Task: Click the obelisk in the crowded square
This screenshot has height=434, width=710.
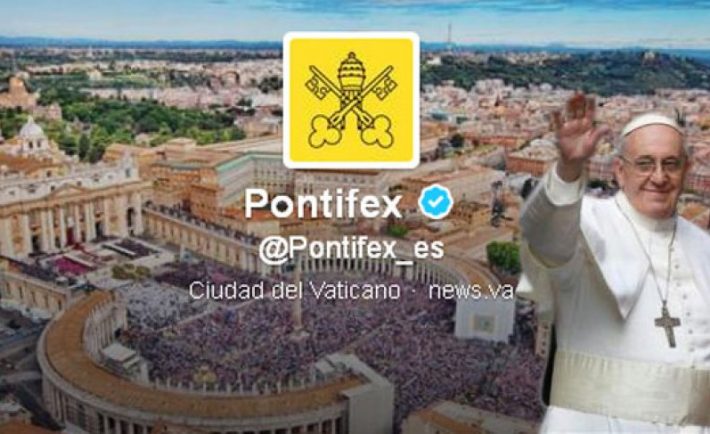Action: tap(297, 297)
